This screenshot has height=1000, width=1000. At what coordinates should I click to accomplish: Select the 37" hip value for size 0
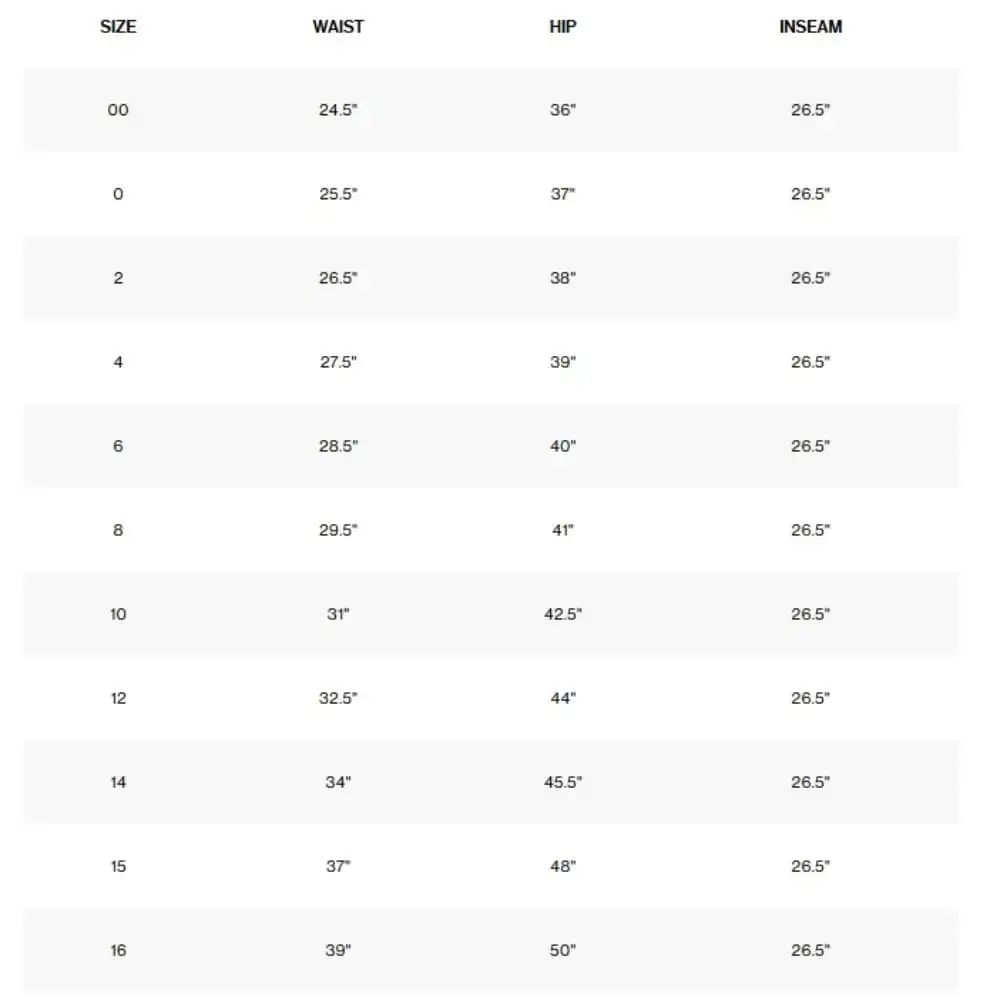562,194
